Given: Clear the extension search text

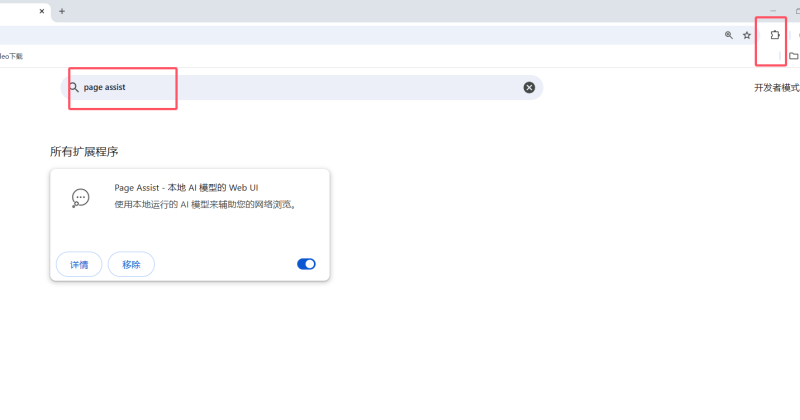Looking at the screenshot, I should coord(529,87).
